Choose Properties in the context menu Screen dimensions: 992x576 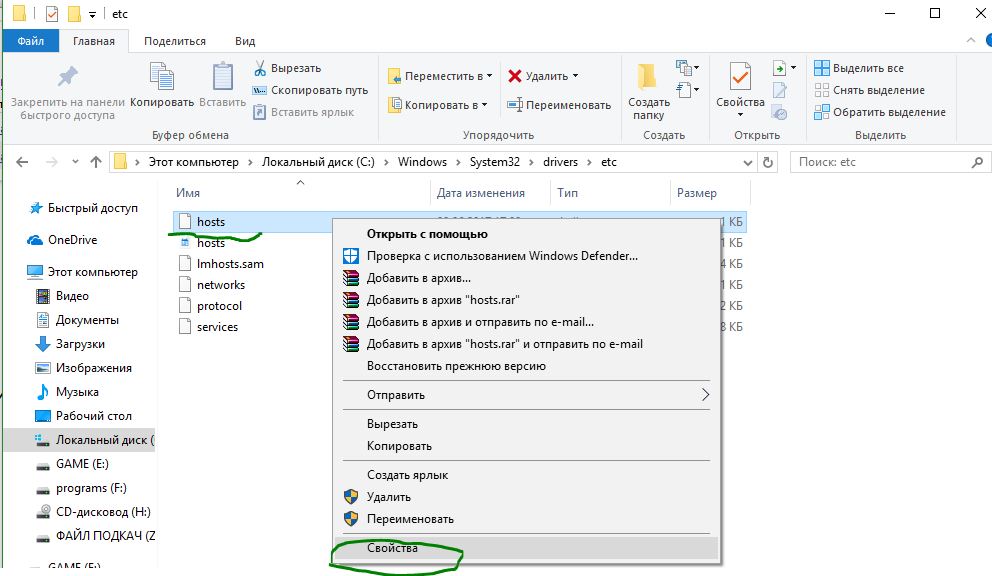tap(392, 548)
